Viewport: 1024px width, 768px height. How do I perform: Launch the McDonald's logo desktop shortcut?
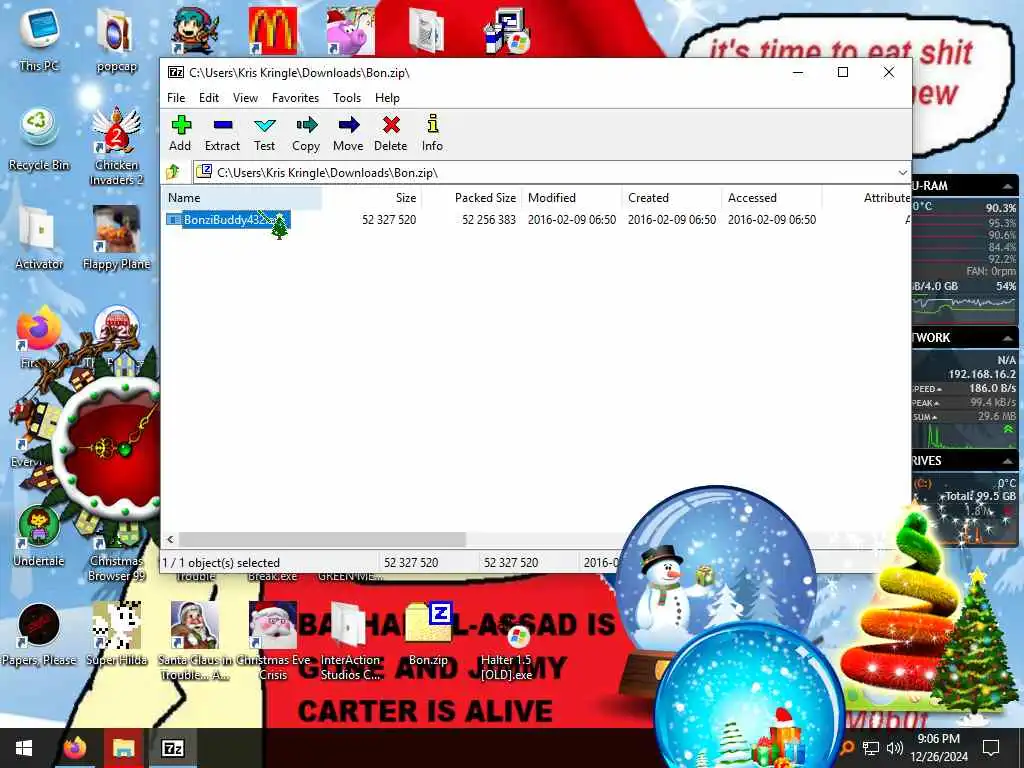coord(273,30)
